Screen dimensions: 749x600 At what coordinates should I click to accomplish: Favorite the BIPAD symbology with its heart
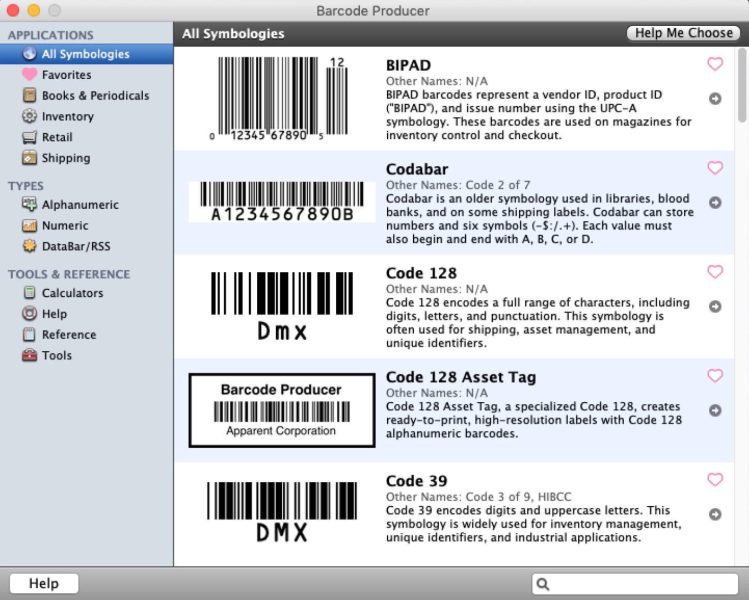tap(715, 64)
